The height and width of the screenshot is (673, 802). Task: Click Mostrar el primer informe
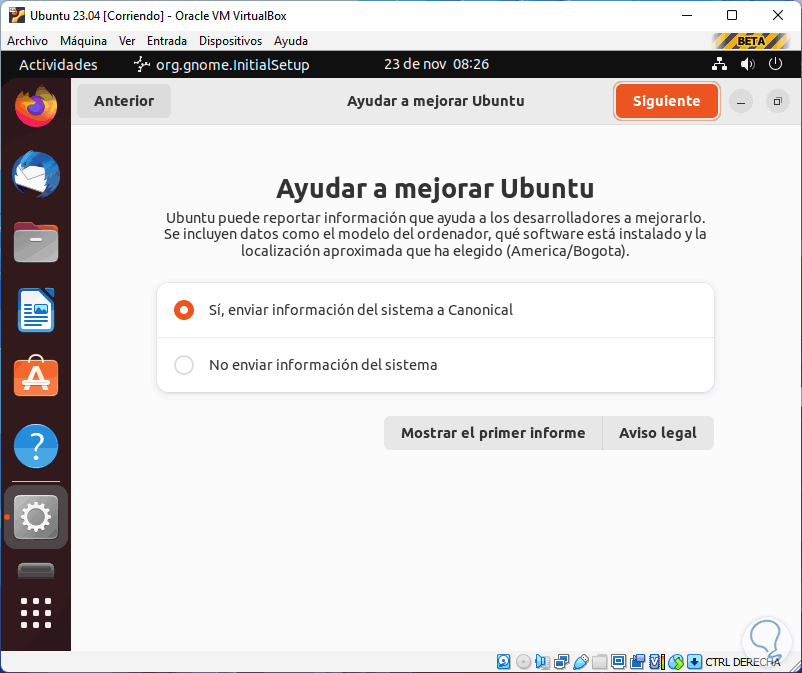pos(493,433)
